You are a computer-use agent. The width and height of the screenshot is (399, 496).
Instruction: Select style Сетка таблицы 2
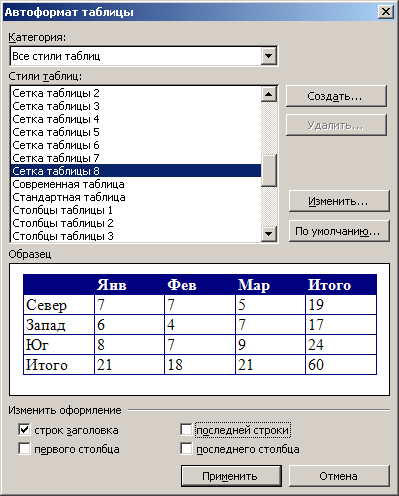136,93
